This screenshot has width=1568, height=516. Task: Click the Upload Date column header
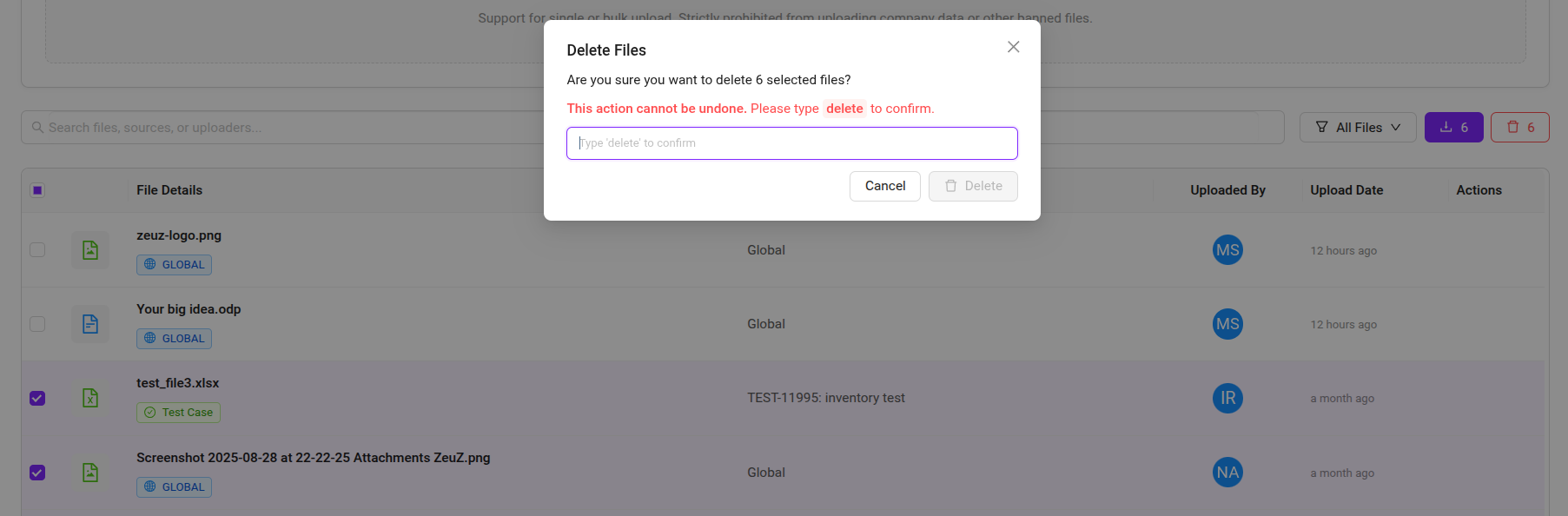[1346, 190]
